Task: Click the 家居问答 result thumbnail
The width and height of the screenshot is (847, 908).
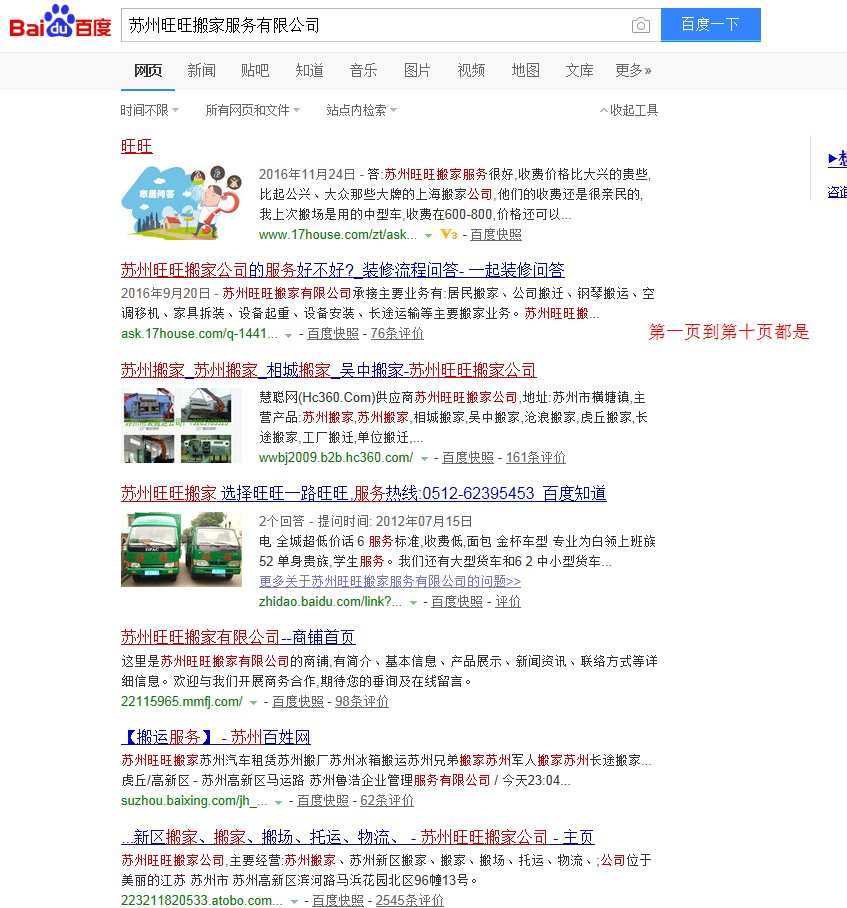Action: (181, 202)
